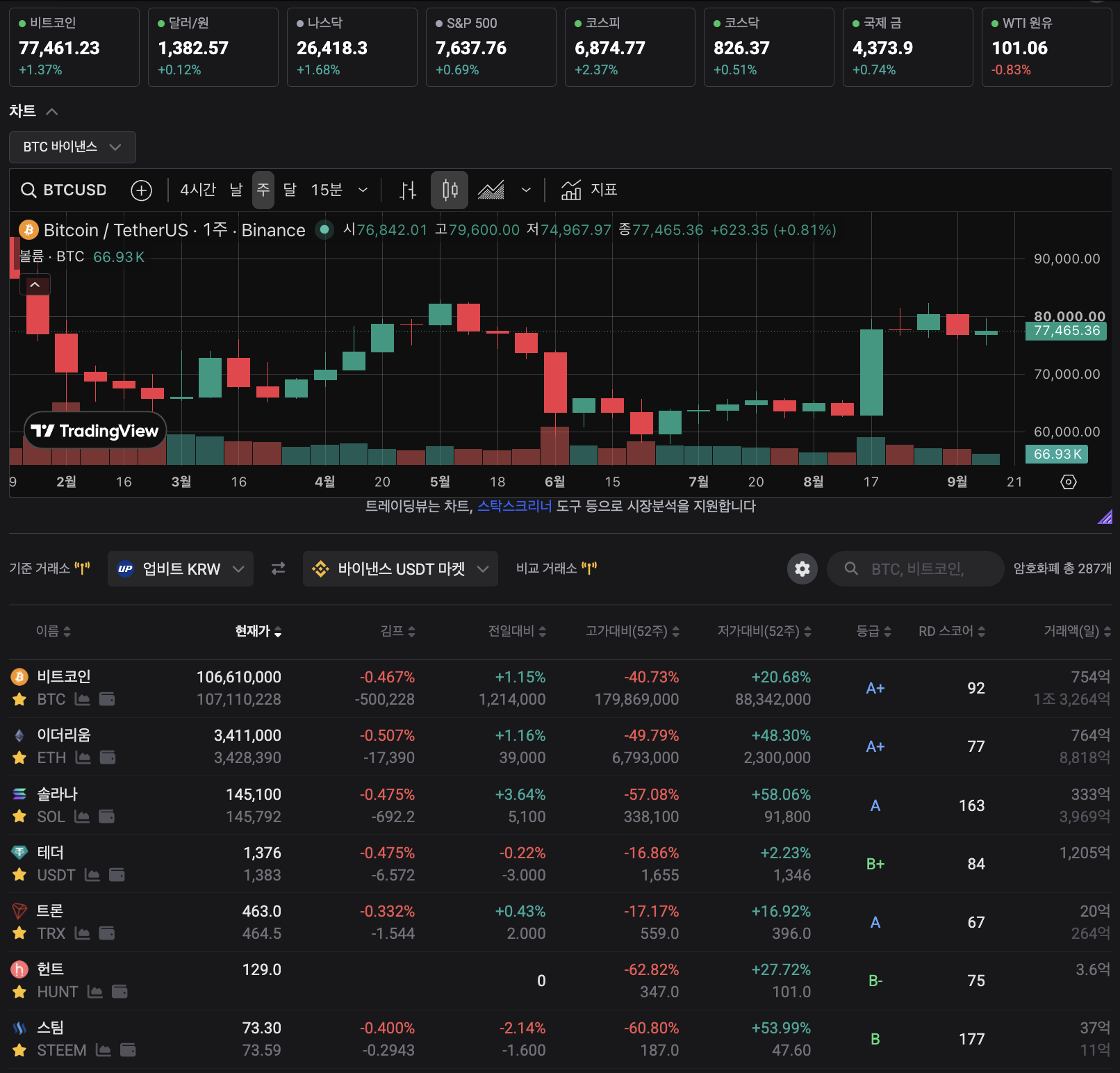
Task: Open Bitcoin row chart icon
Action: click(83, 699)
